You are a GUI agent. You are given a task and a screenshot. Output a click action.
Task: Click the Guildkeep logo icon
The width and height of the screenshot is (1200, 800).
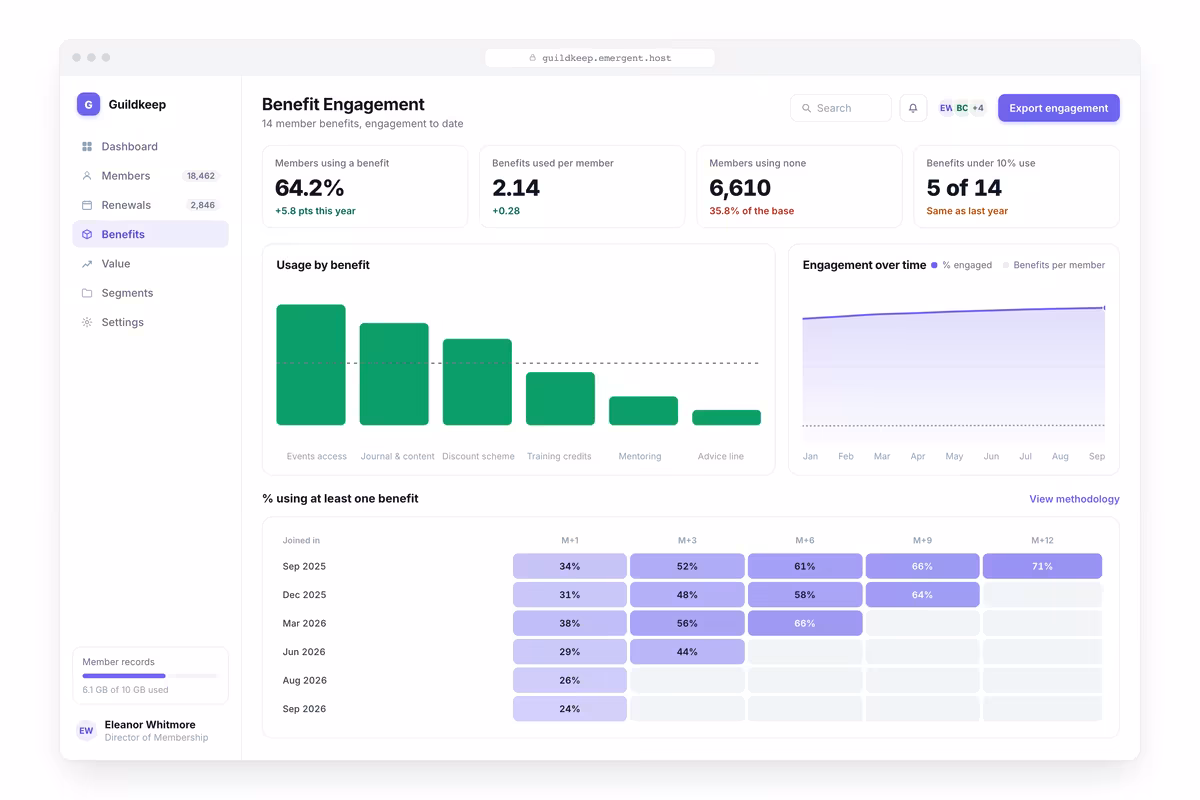(x=88, y=104)
